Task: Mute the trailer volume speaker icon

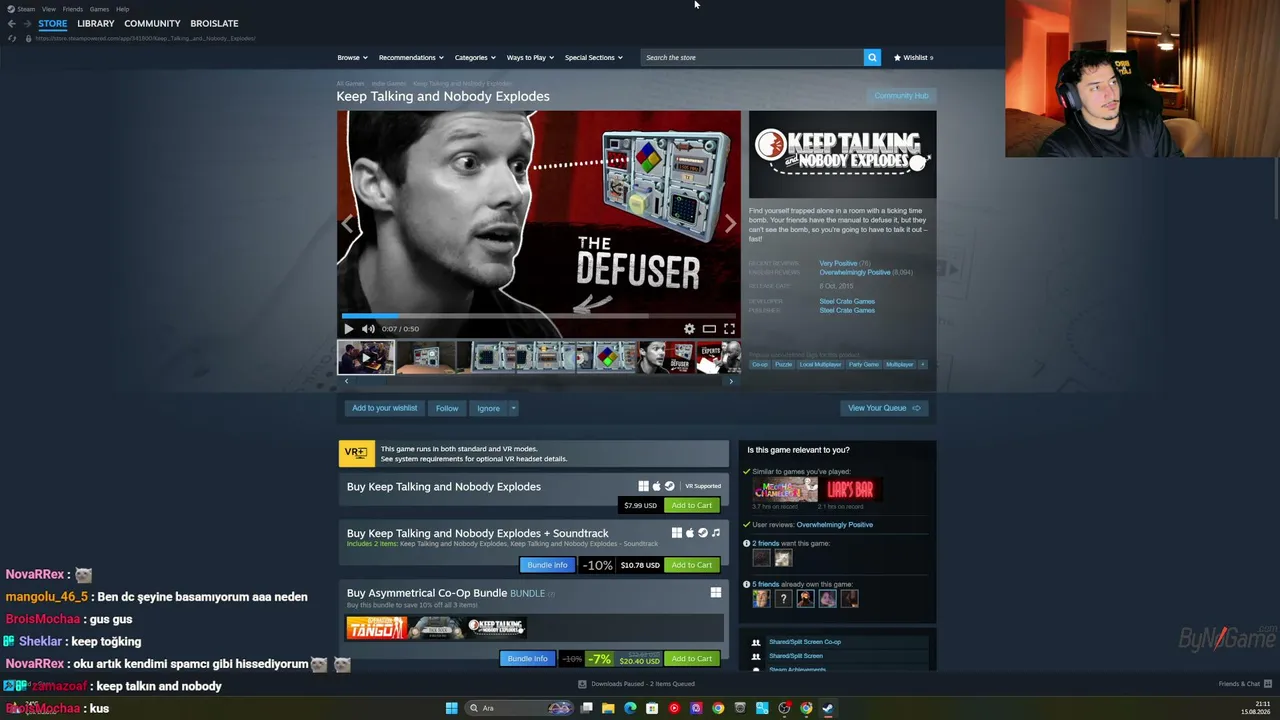Action: [368, 329]
